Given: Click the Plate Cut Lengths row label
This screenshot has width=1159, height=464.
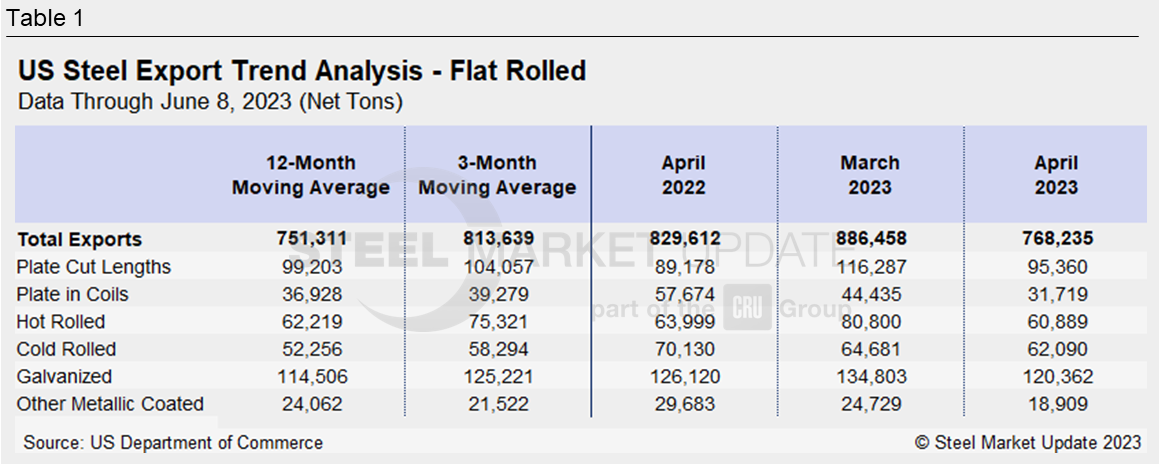Looking at the screenshot, I should pyautogui.click(x=94, y=267).
